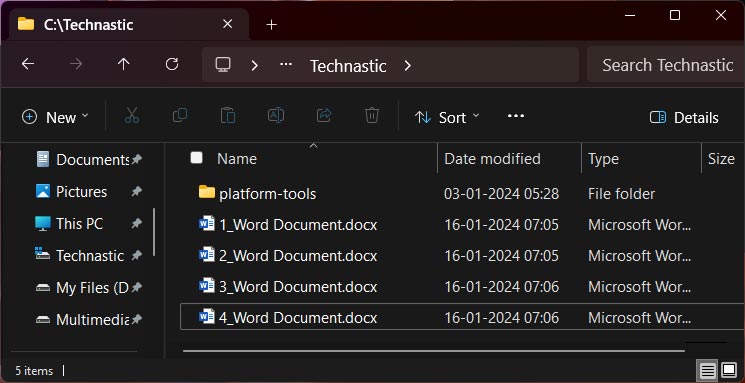Minimize the File Explorer window
Image resolution: width=745 pixels, height=383 pixels.
pos(630,15)
